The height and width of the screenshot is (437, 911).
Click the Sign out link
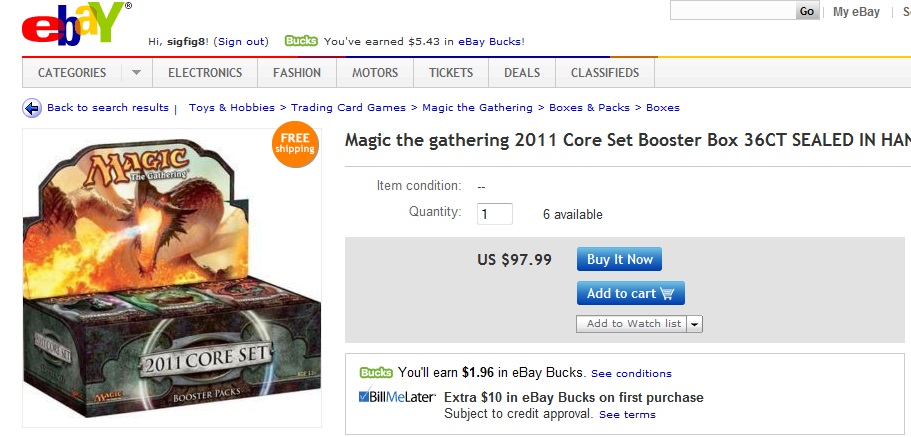(x=242, y=41)
